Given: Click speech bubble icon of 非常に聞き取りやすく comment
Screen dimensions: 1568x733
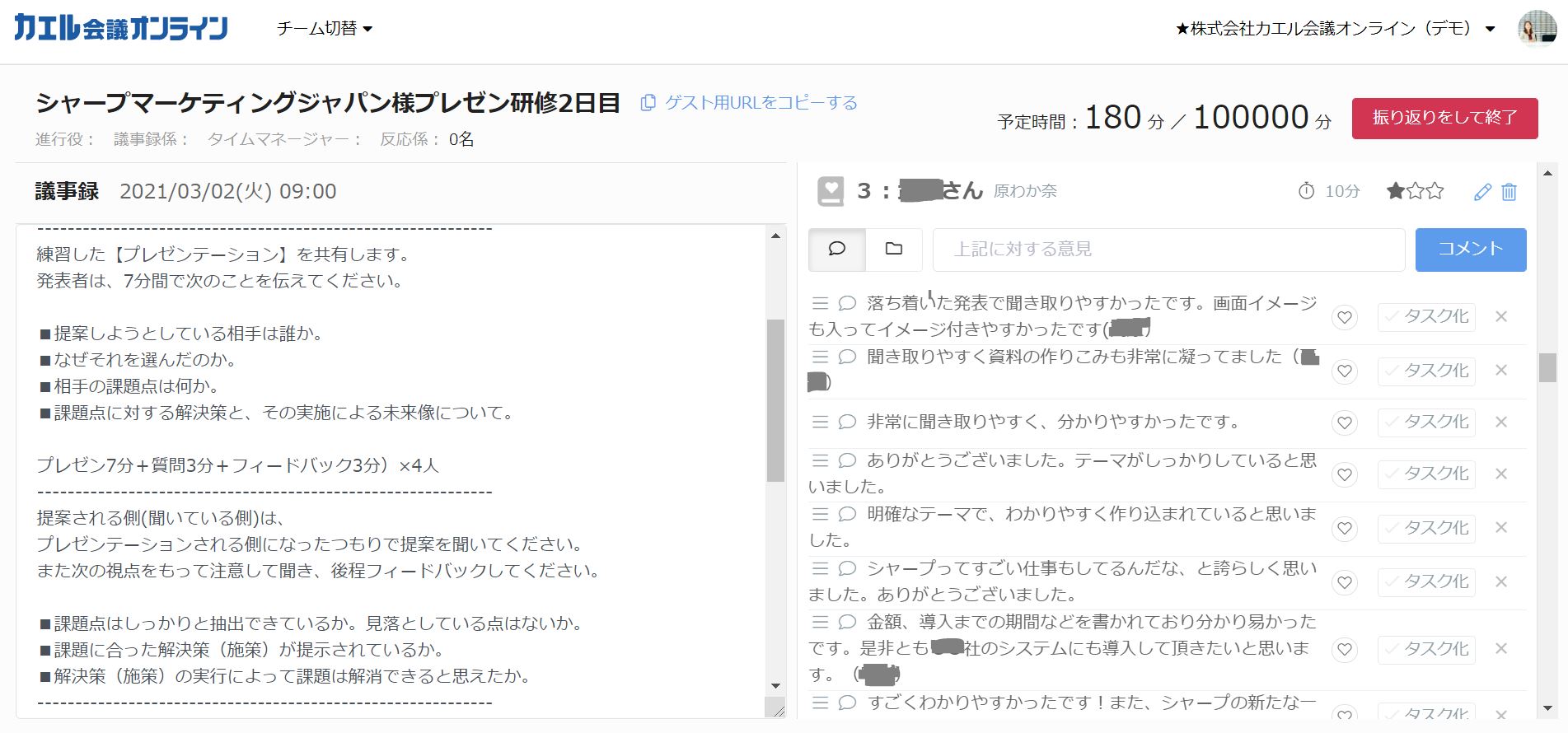Looking at the screenshot, I should 847,423.
